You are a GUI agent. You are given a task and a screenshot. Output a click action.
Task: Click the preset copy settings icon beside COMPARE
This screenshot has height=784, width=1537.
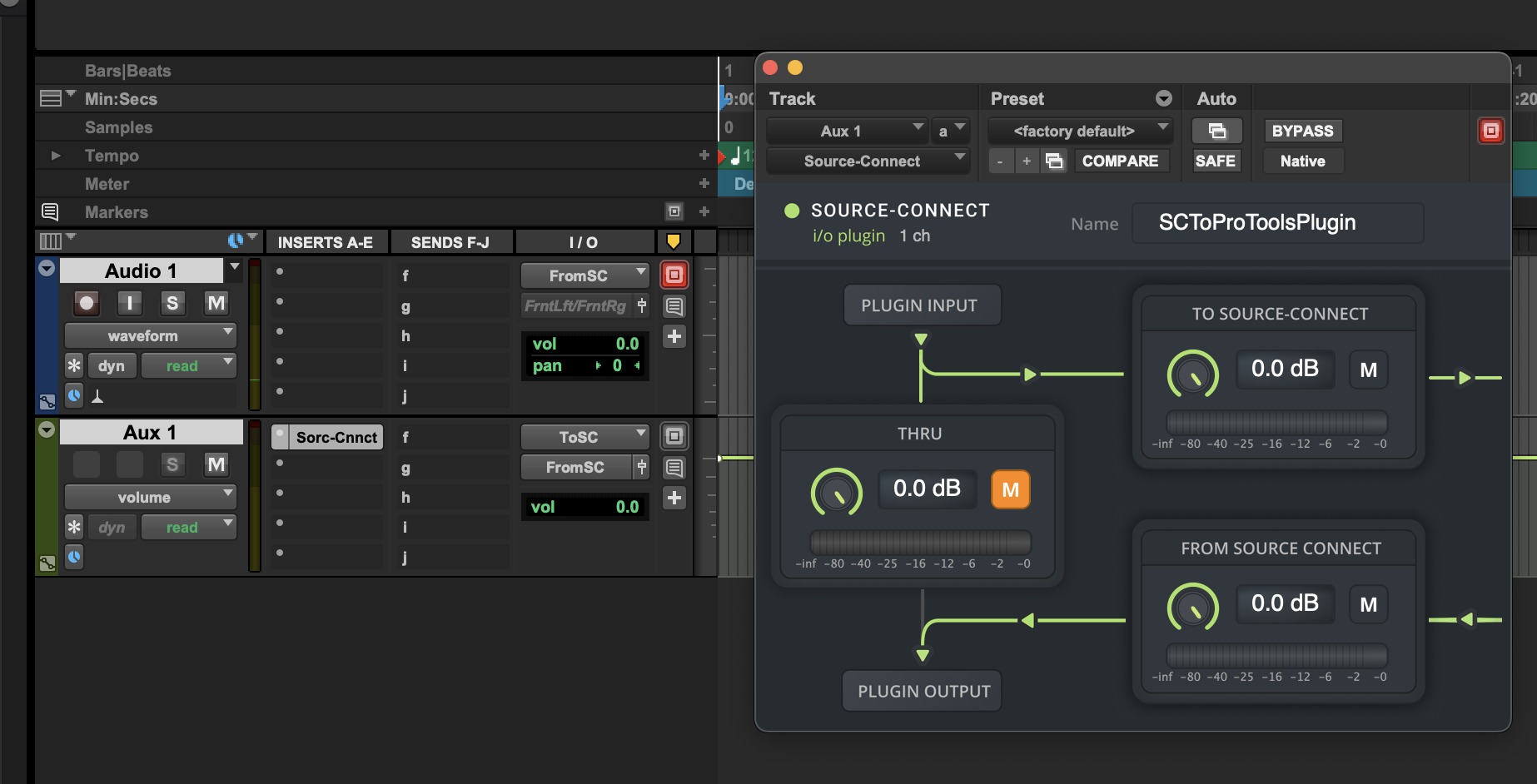[x=1054, y=161]
